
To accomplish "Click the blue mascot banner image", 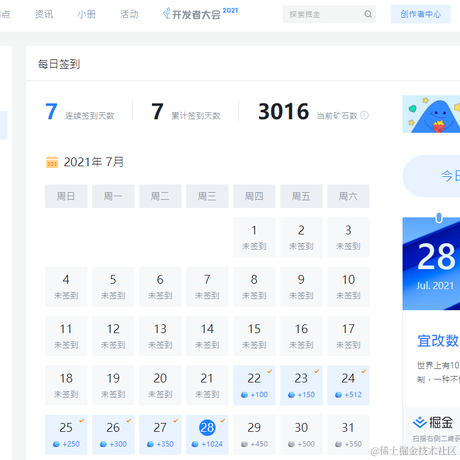I will click(431, 114).
